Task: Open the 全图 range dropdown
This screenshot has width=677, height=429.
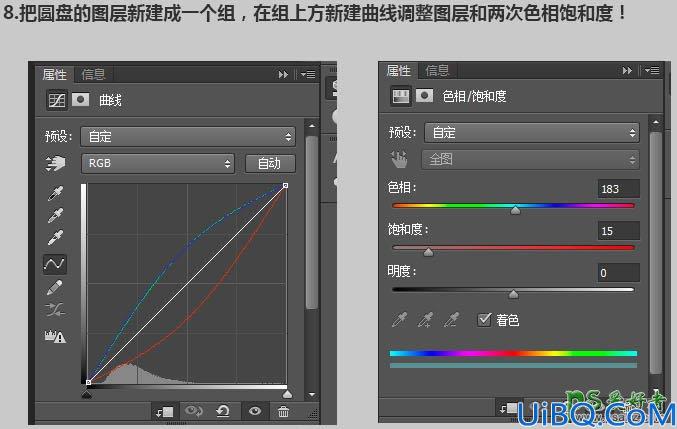Action: tap(530, 160)
